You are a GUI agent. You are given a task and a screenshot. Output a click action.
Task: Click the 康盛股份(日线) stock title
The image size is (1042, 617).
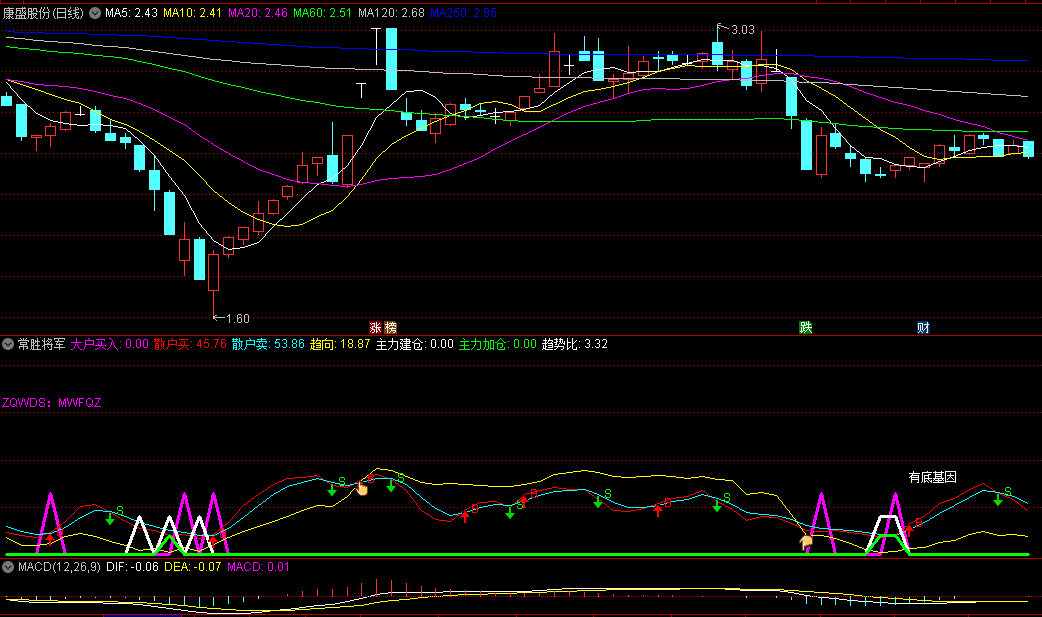coord(45,14)
